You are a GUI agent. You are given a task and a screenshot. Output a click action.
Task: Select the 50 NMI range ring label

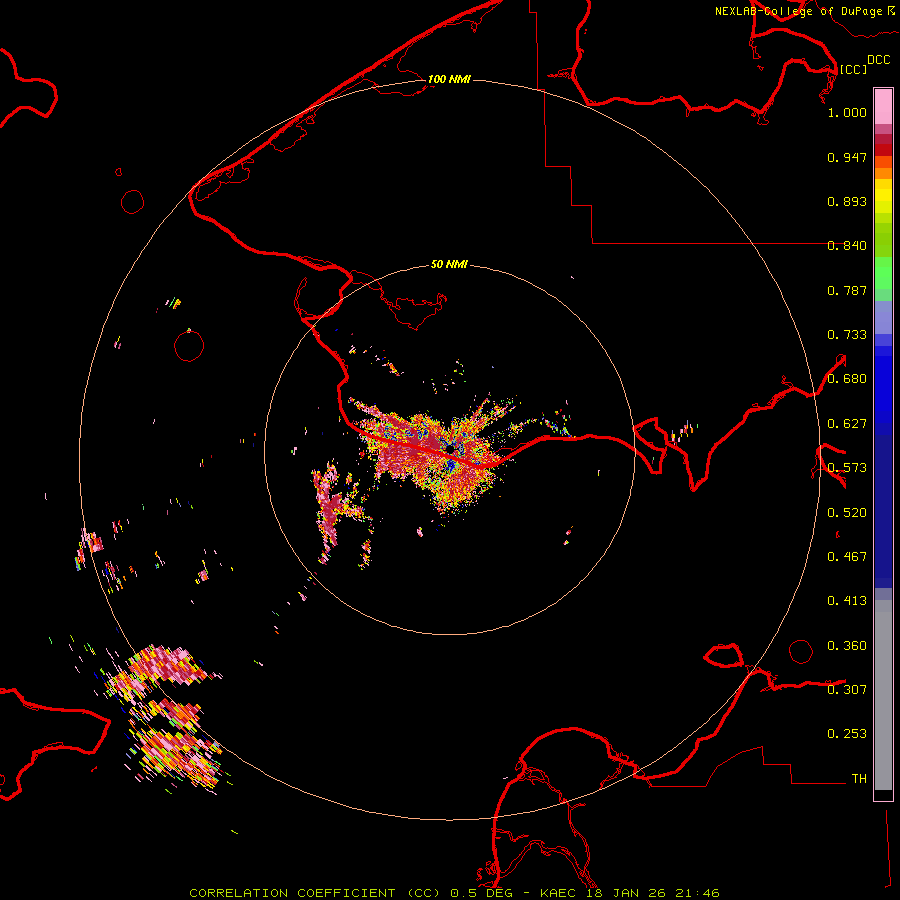tap(449, 265)
